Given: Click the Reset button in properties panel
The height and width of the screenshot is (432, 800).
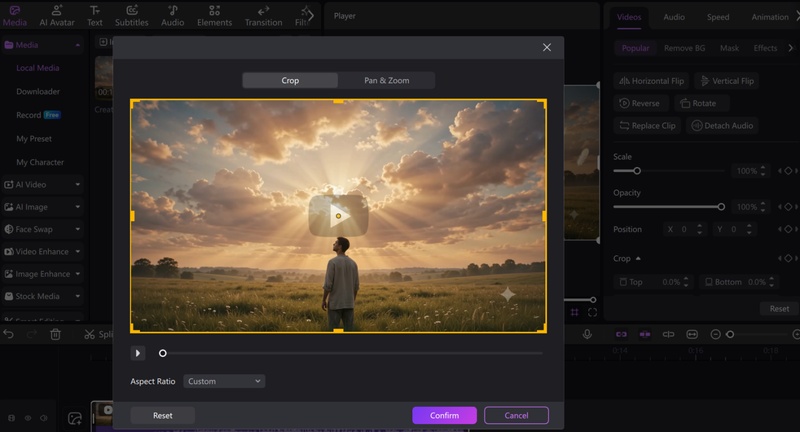Looking at the screenshot, I should [x=779, y=309].
